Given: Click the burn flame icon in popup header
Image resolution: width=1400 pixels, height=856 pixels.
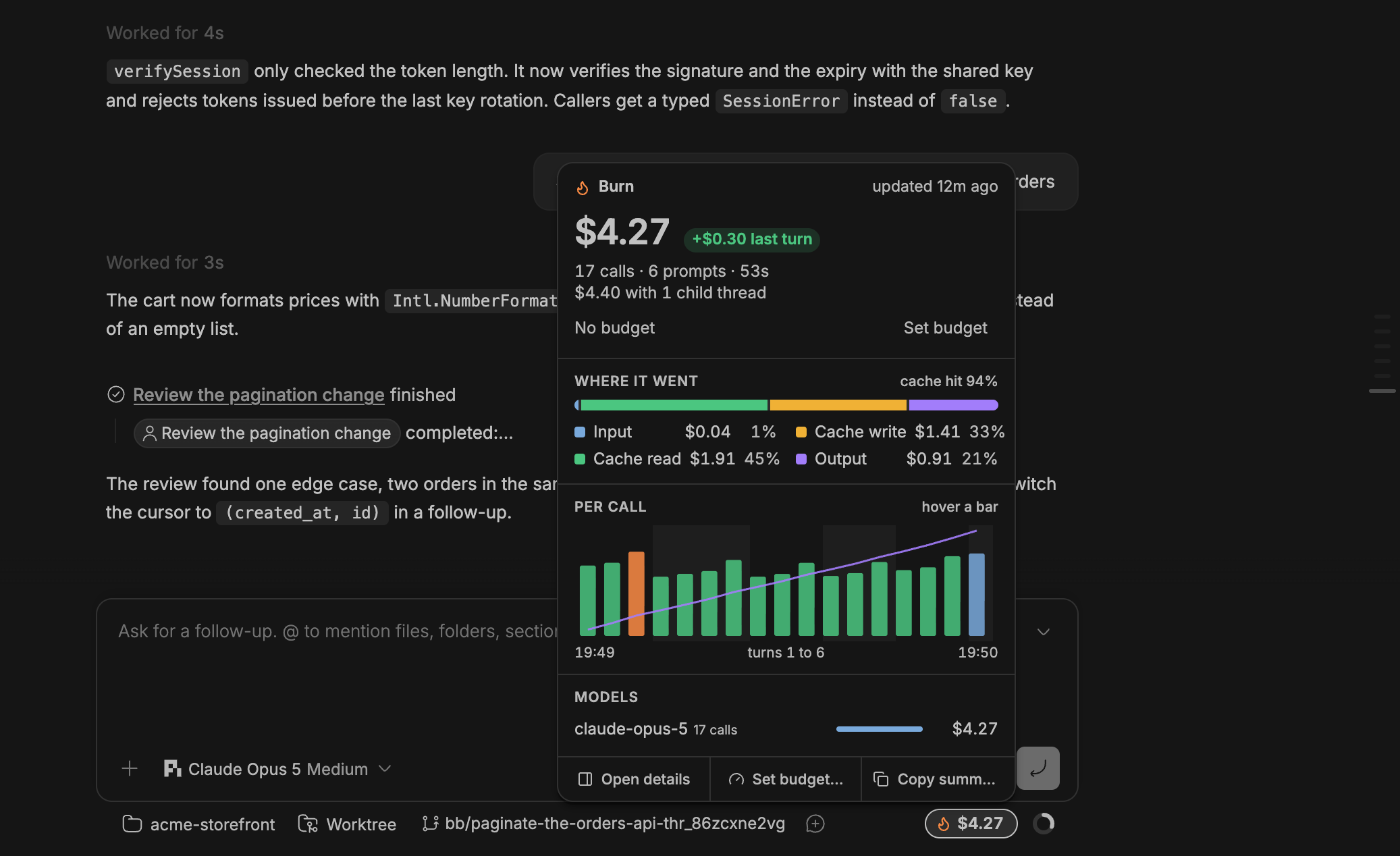Looking at the screenshot, I should coord(583,187).
